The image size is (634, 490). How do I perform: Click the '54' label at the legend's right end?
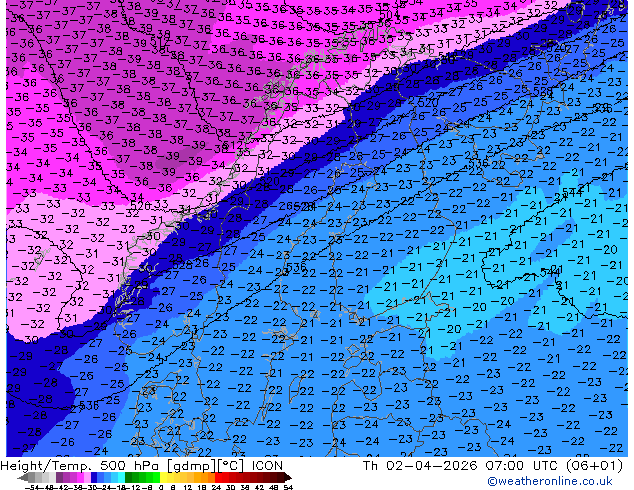point(288,487)
